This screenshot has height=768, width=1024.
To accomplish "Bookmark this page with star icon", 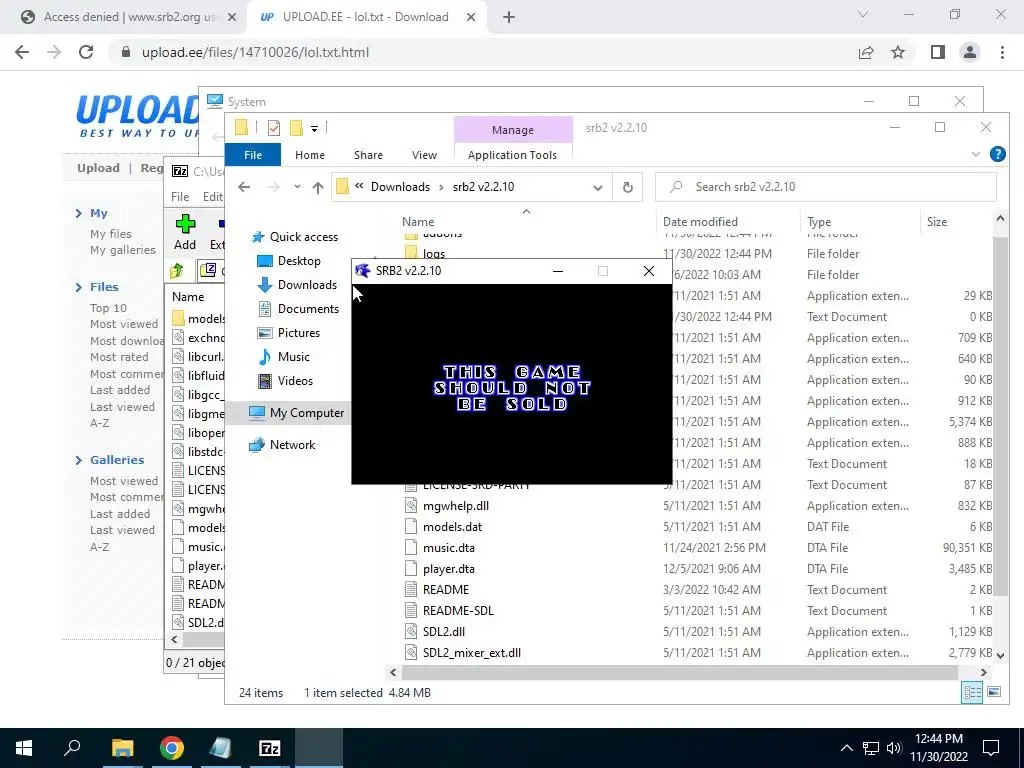I will [898, 52].
